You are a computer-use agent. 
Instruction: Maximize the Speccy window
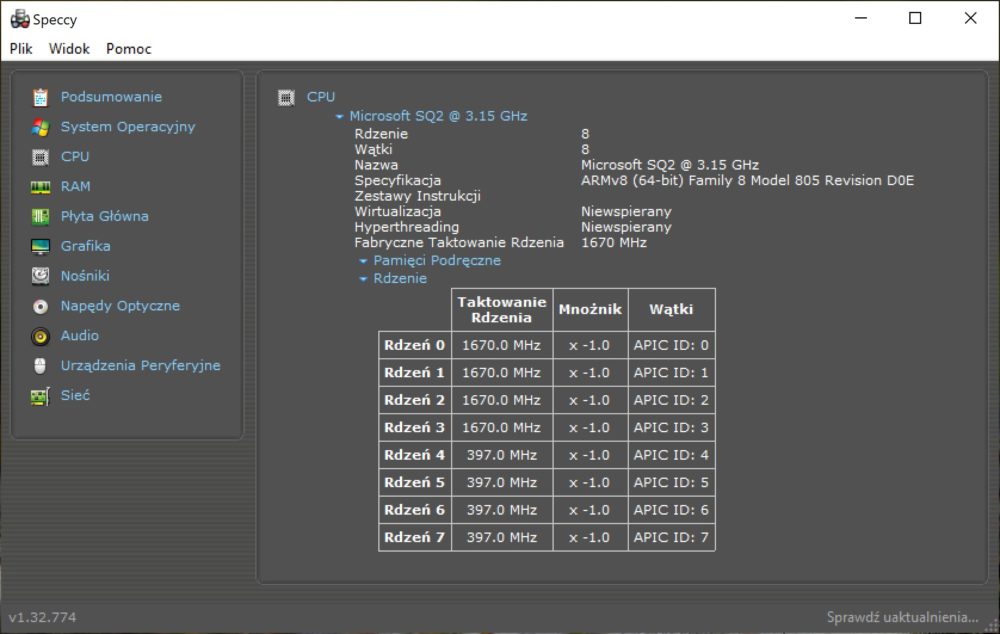pos(915,18)
